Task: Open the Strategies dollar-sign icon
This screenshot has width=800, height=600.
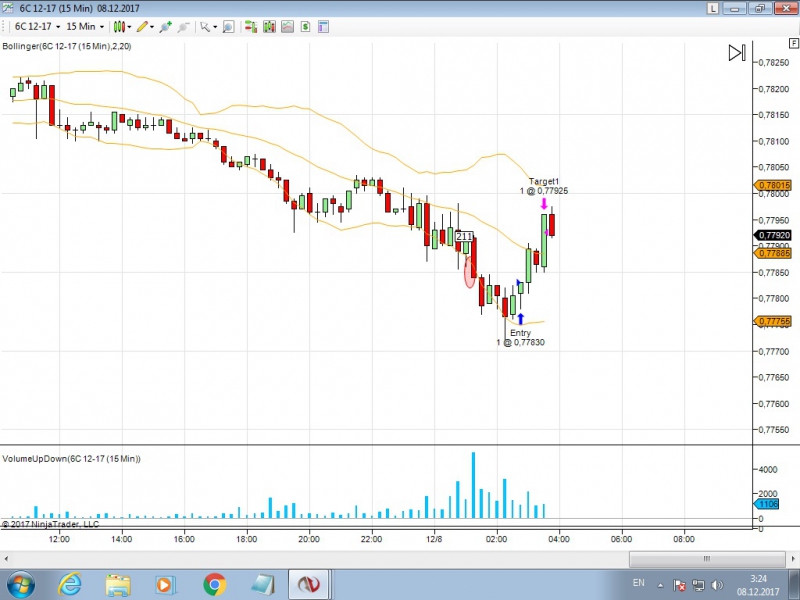Action: [x=305, y=27]
